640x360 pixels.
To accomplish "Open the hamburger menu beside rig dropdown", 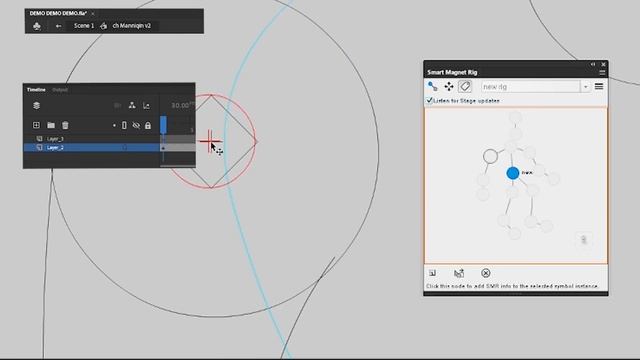I will click(x=599, y=87).
